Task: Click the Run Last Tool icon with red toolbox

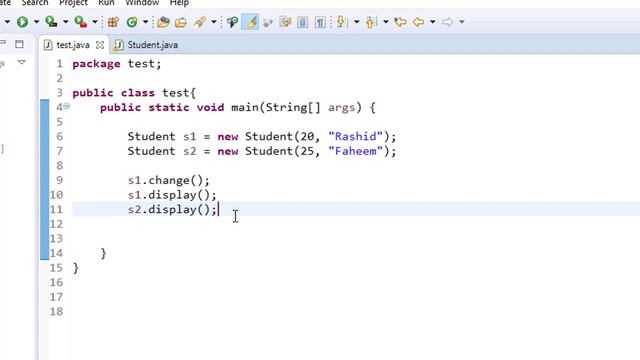Action: point(80,22)
